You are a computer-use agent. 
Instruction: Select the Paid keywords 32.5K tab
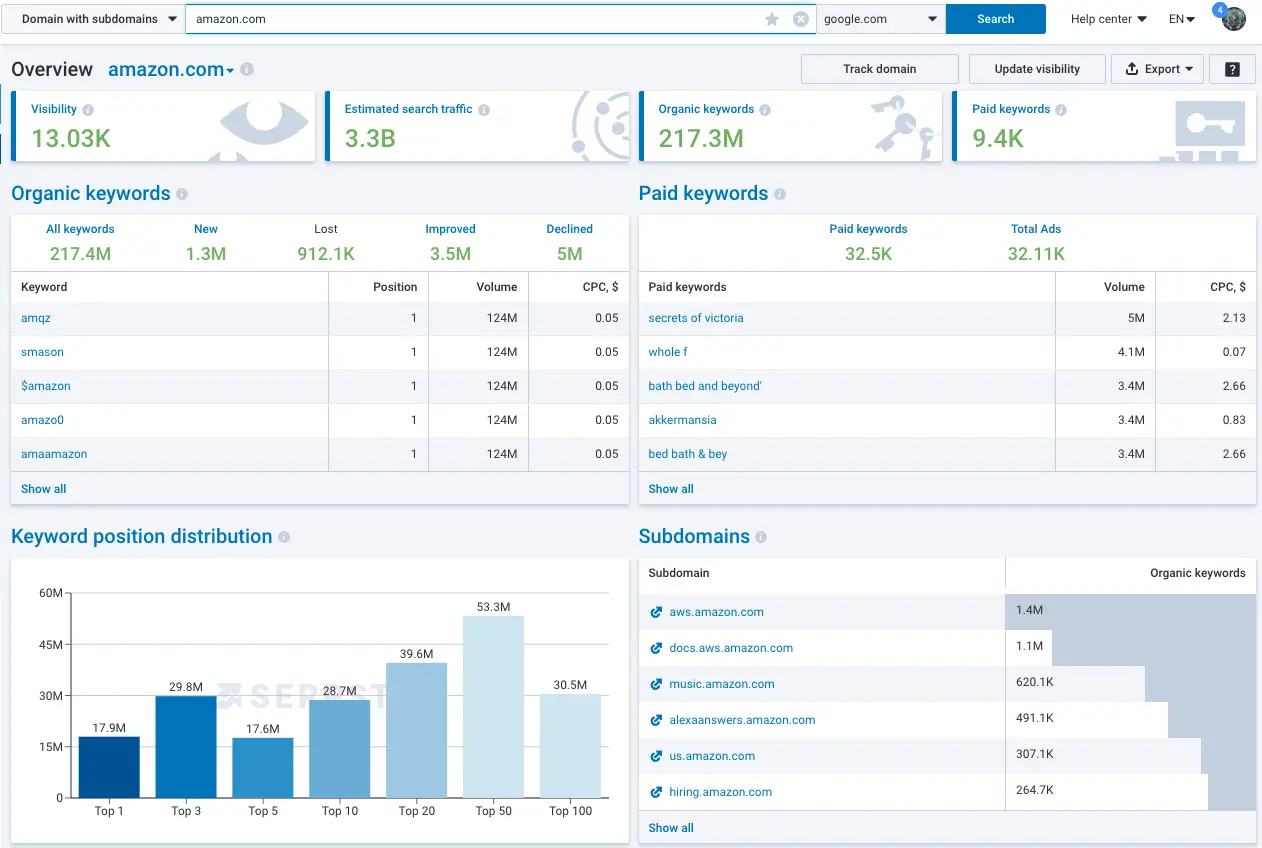pyautogui.click(x=868, y=242)
